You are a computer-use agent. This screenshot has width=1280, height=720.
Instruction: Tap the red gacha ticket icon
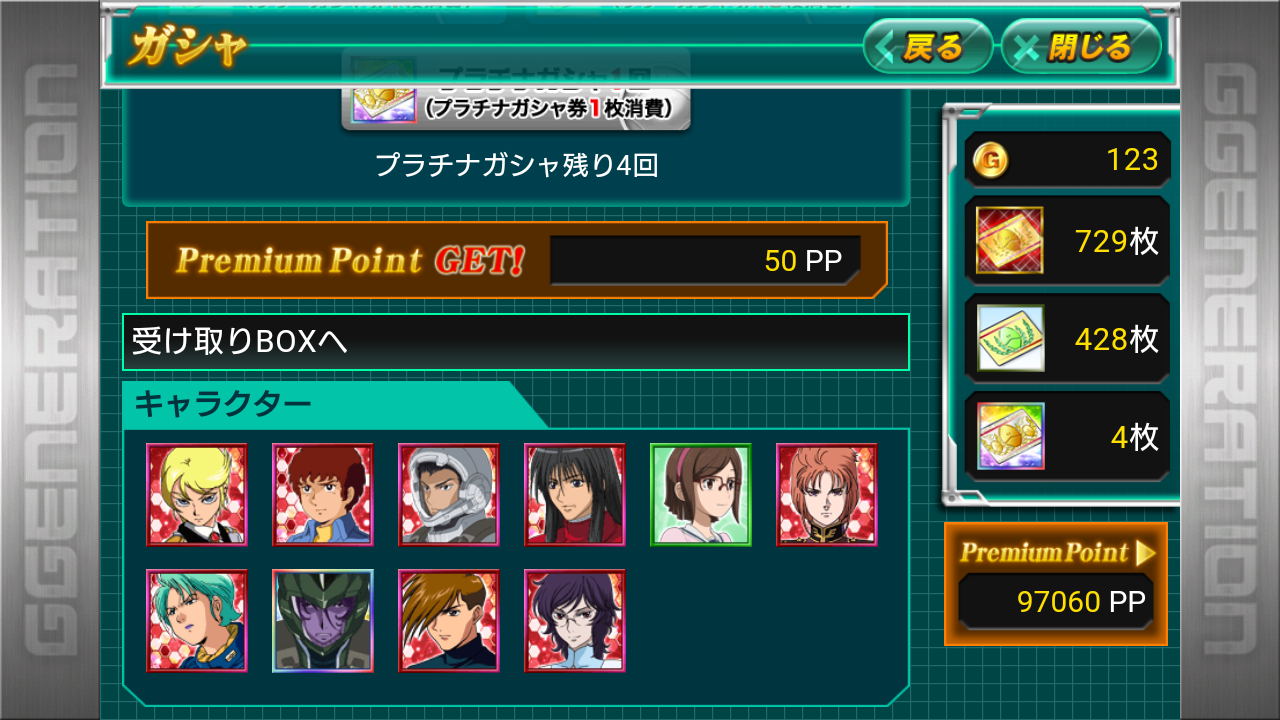(x=1009, y=241)
